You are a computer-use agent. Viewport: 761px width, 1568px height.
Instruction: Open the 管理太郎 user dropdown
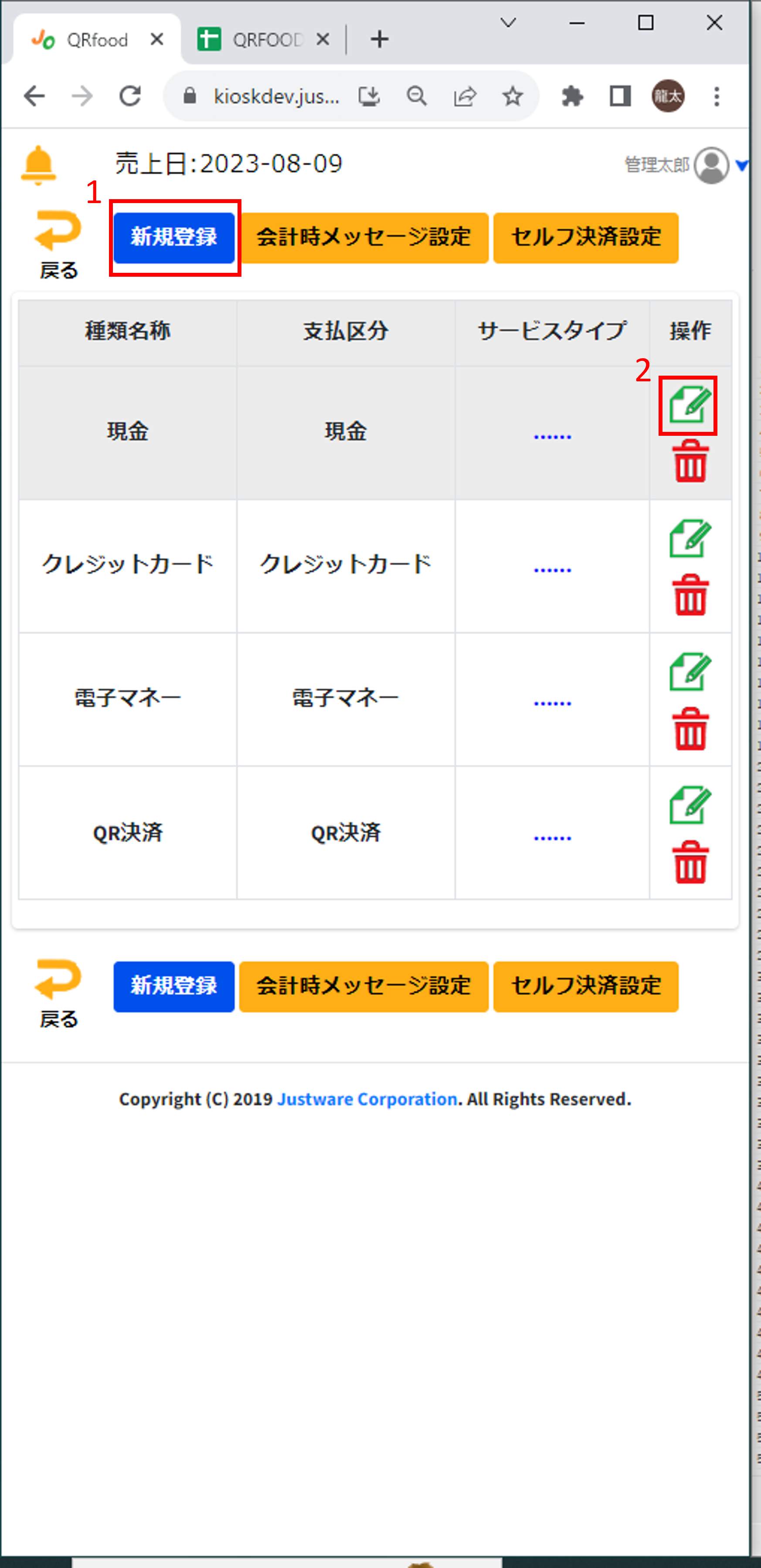tap(741, 165)
